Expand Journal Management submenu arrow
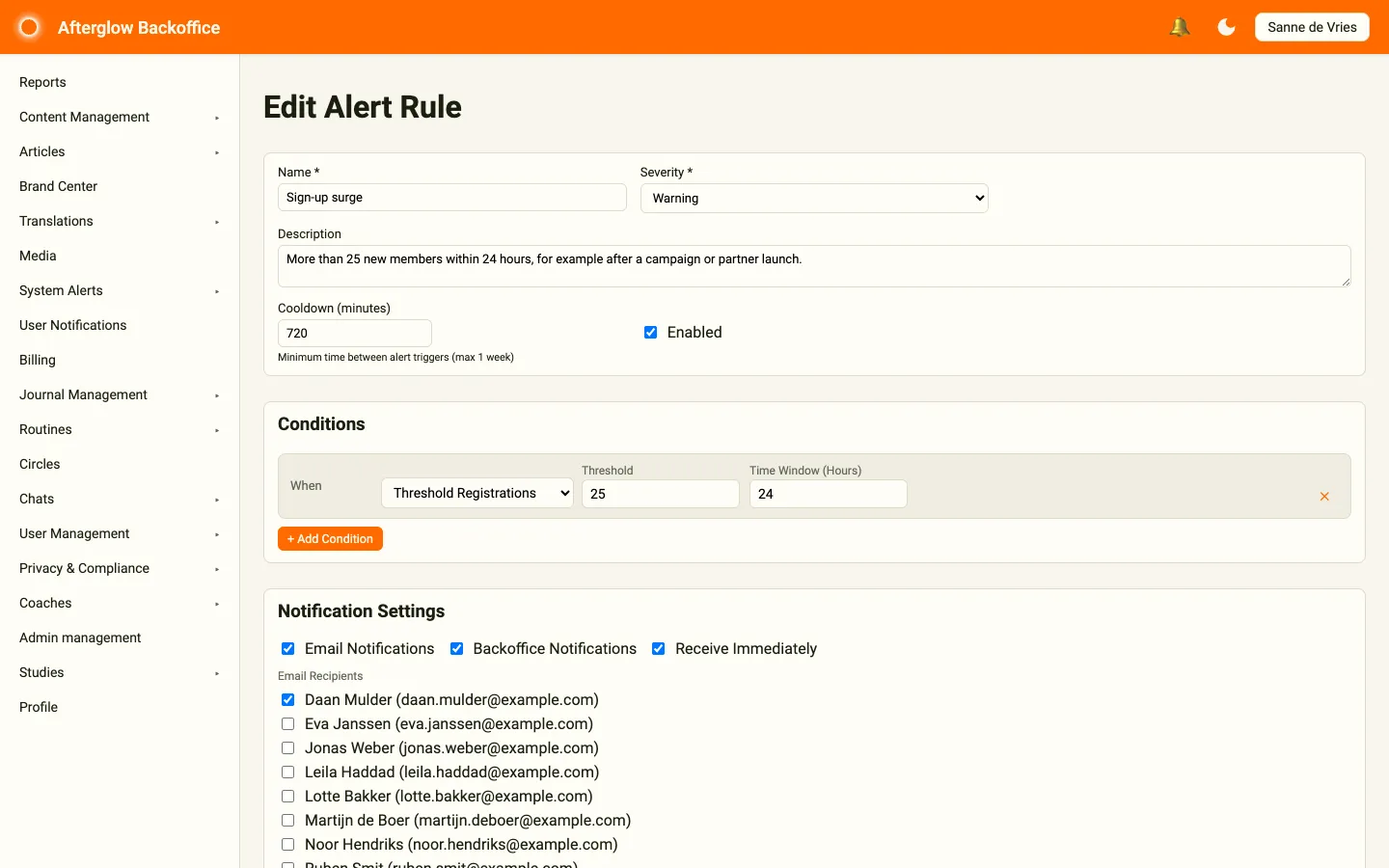1389x868 pixels. [217, 395]
